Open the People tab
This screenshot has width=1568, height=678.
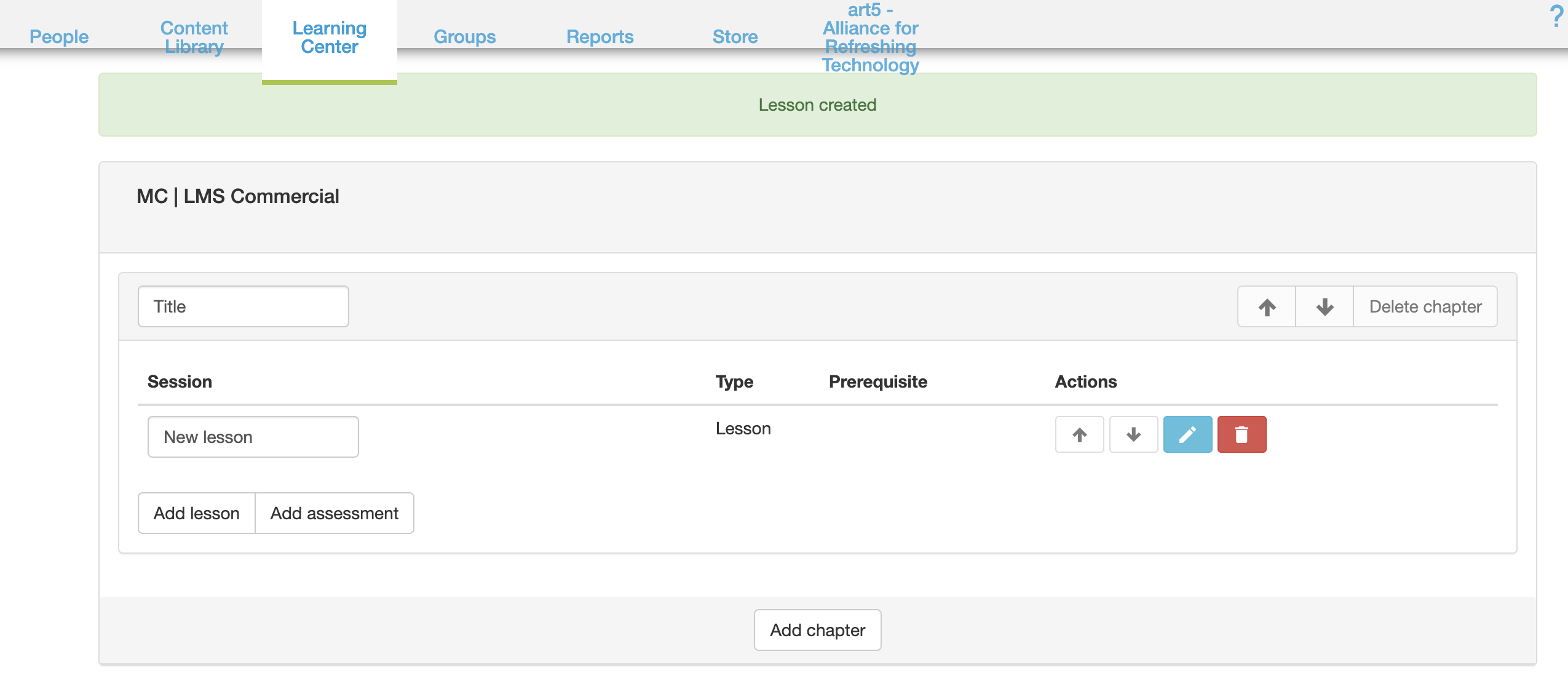coord(59,37)
